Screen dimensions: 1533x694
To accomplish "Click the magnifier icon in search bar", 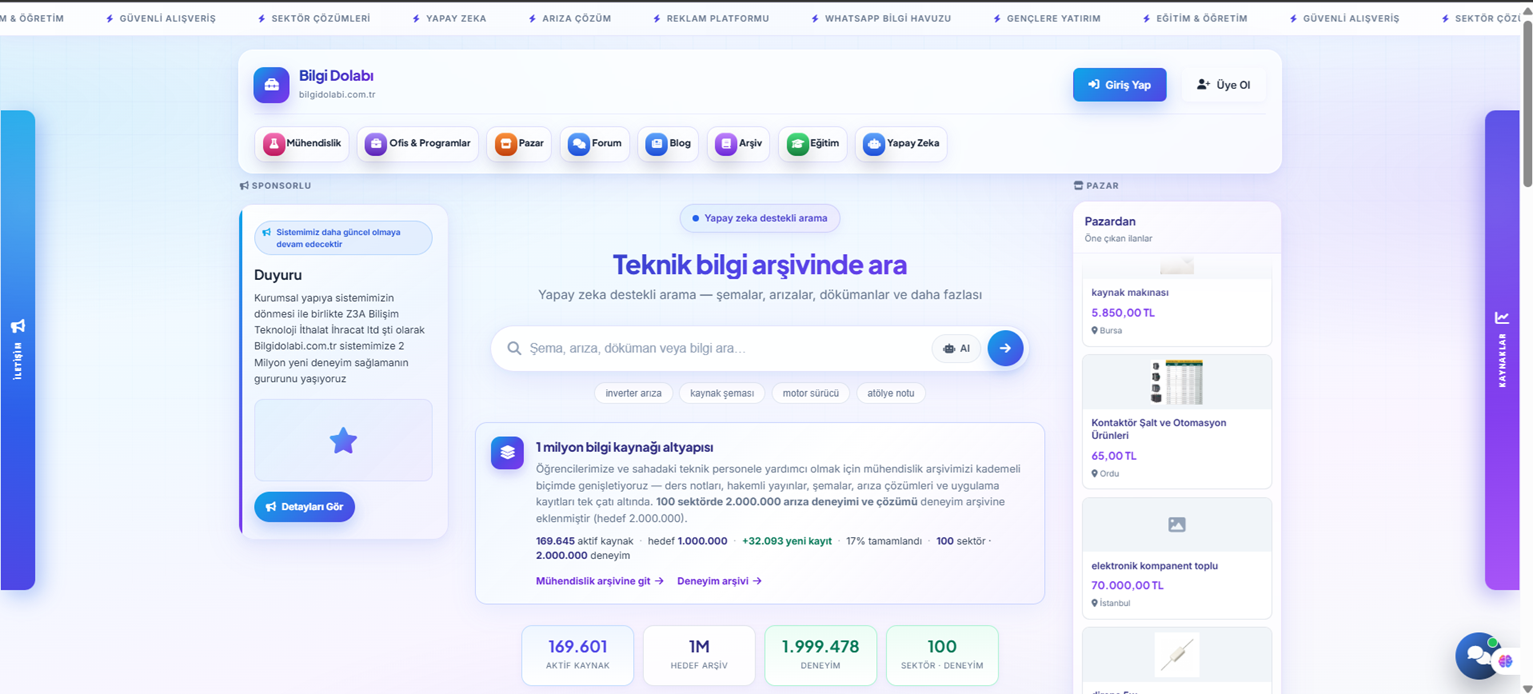I will pyautogui.click(x=514, y=348).
